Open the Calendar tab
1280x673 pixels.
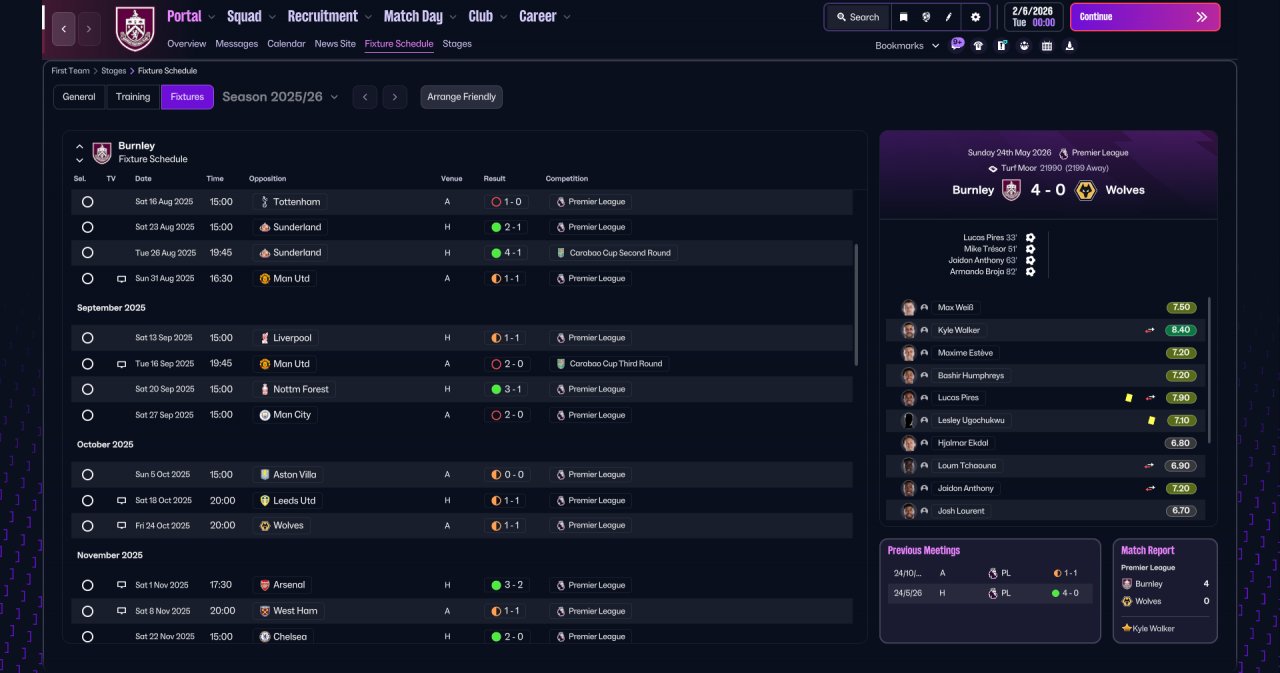286,44
